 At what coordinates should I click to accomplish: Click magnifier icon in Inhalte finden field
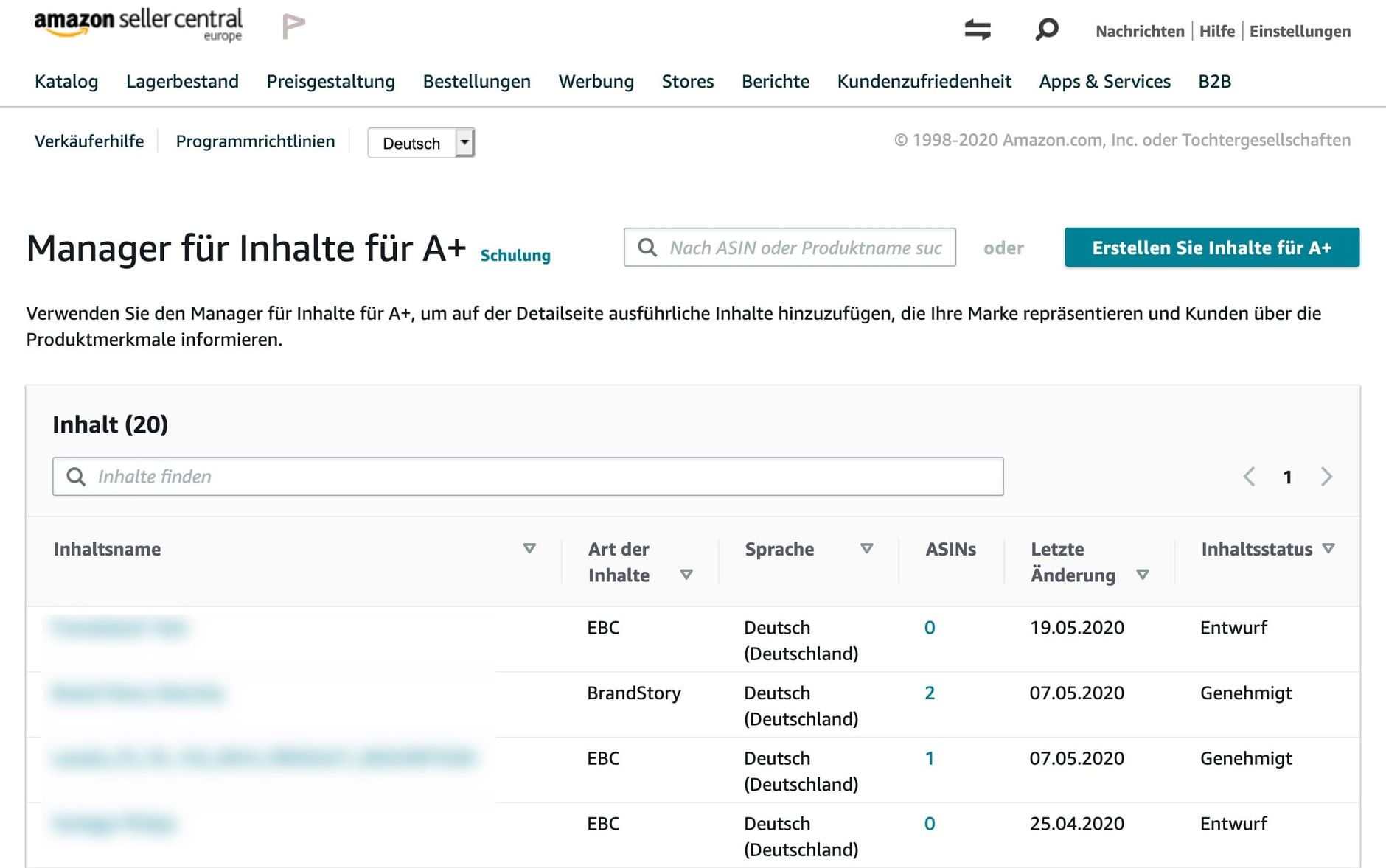[x=76, y=477]
